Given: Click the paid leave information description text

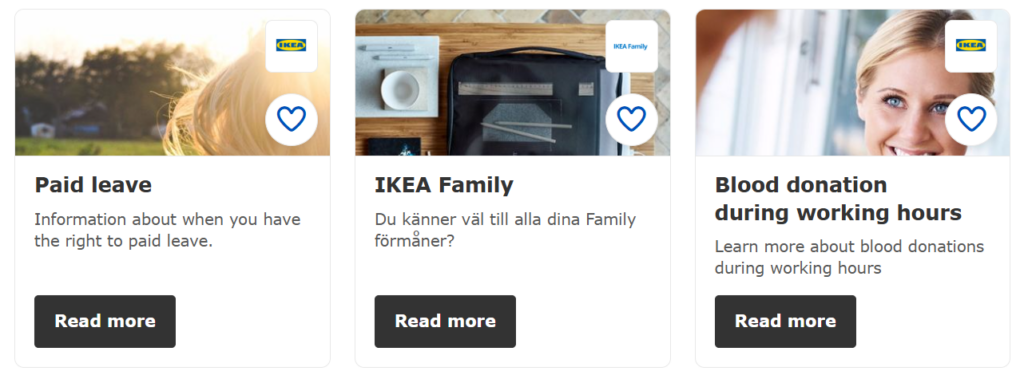Looking at the screenshot, I should pos(167,230).
